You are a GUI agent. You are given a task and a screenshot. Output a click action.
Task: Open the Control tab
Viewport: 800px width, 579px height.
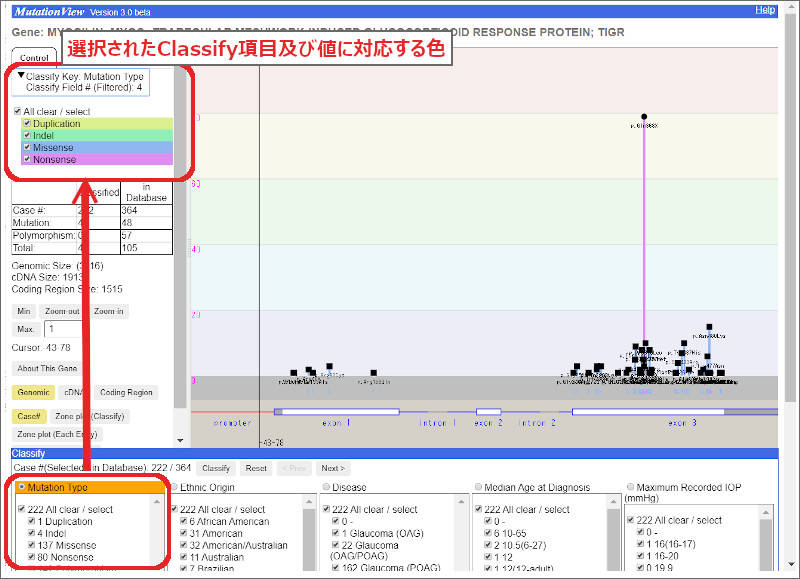[34, 58]
